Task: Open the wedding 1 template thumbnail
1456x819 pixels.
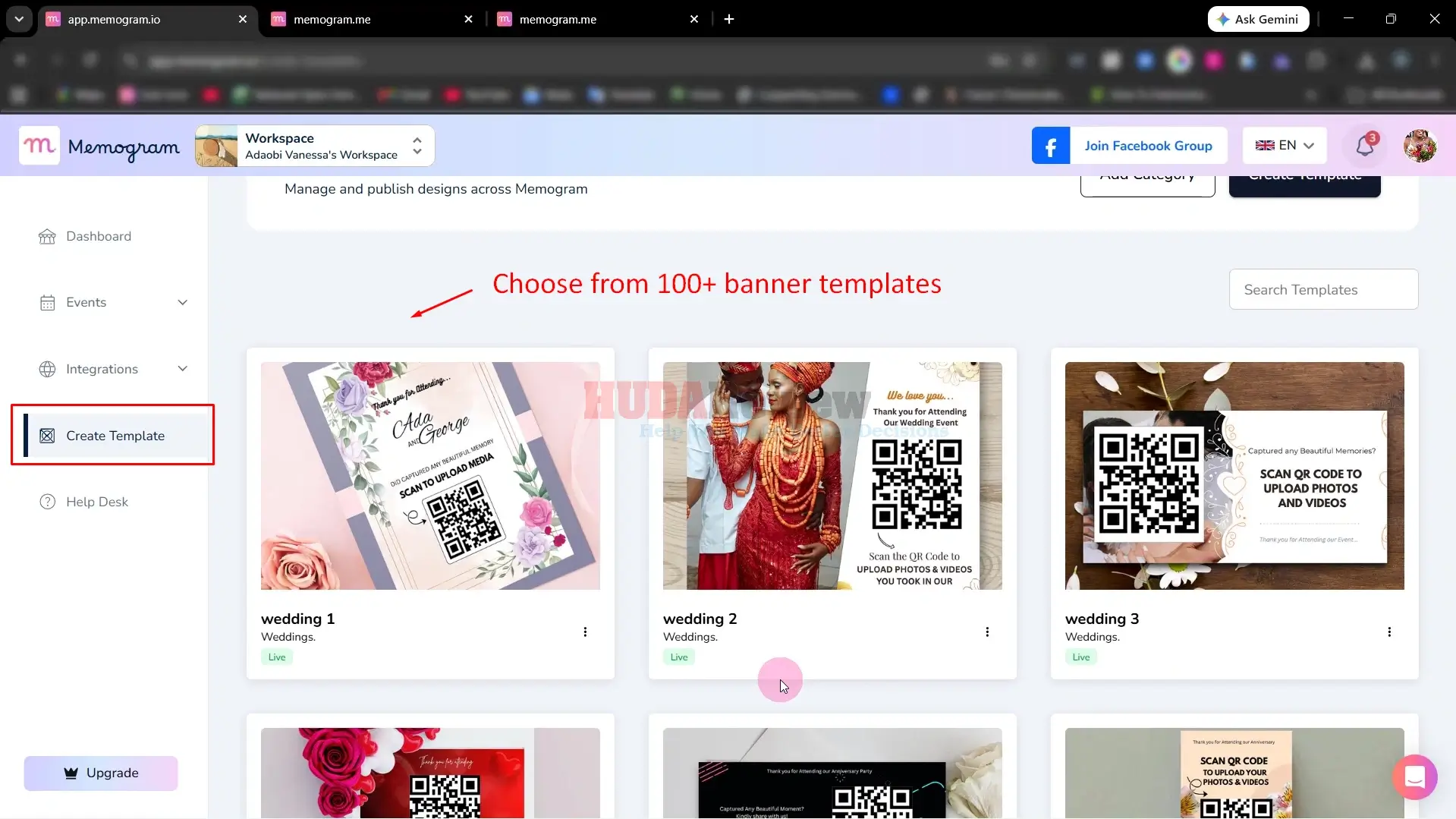Action: point(430,476)
